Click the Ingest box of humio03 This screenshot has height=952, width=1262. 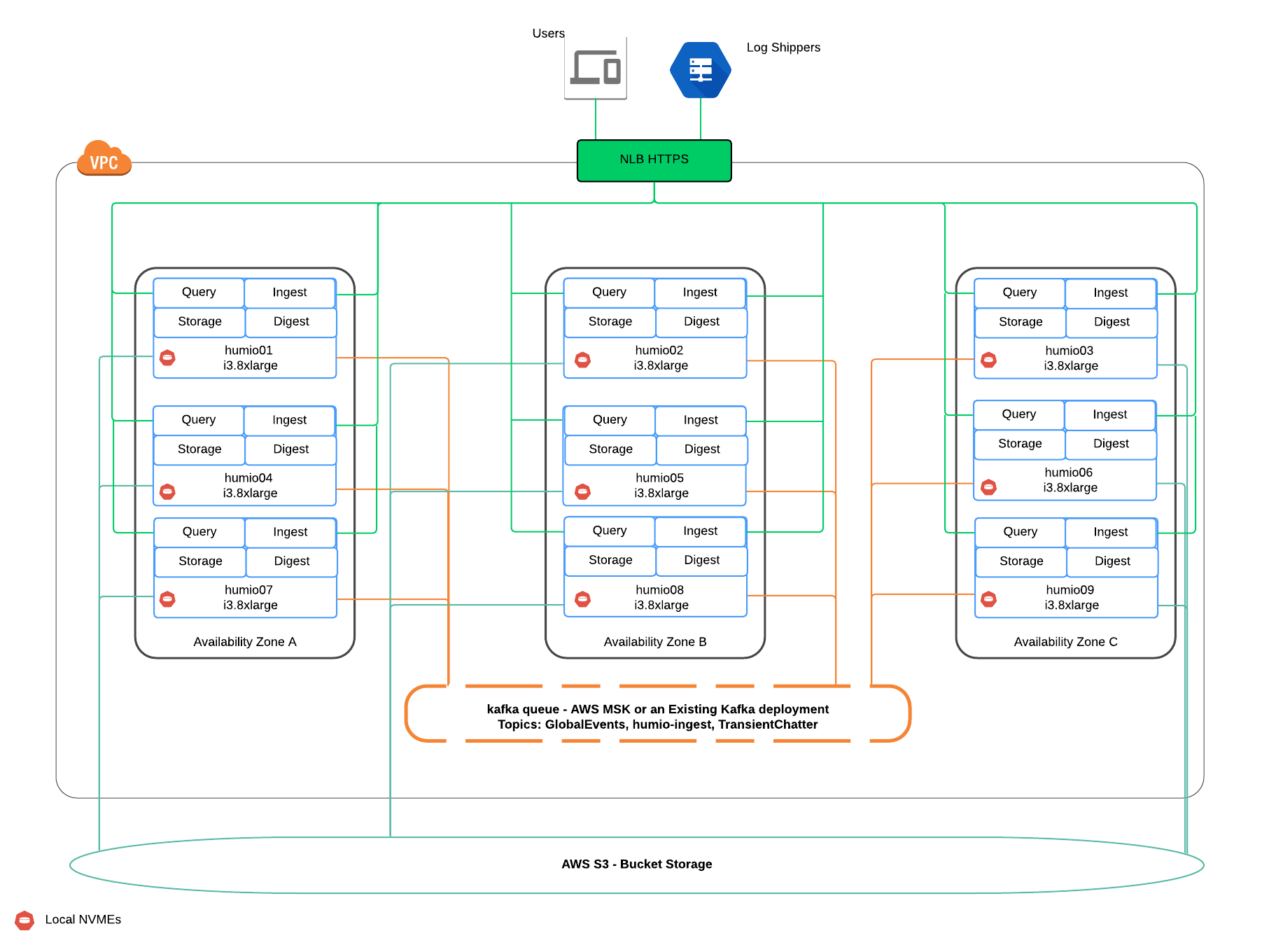coord(1111,293)
